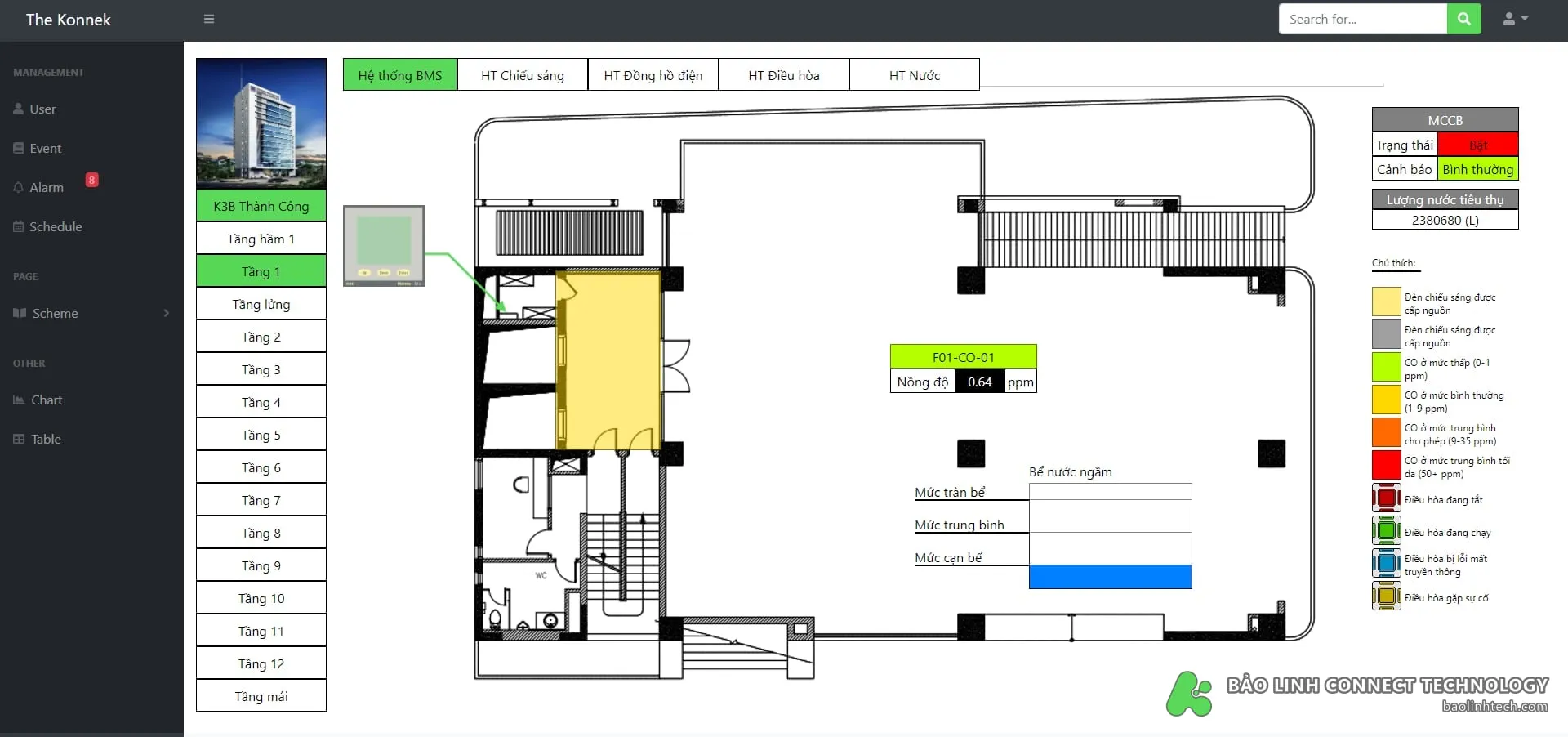Click the MCCB red Bật status
The image size is (1568, 737).
(x=1477, y=145)
